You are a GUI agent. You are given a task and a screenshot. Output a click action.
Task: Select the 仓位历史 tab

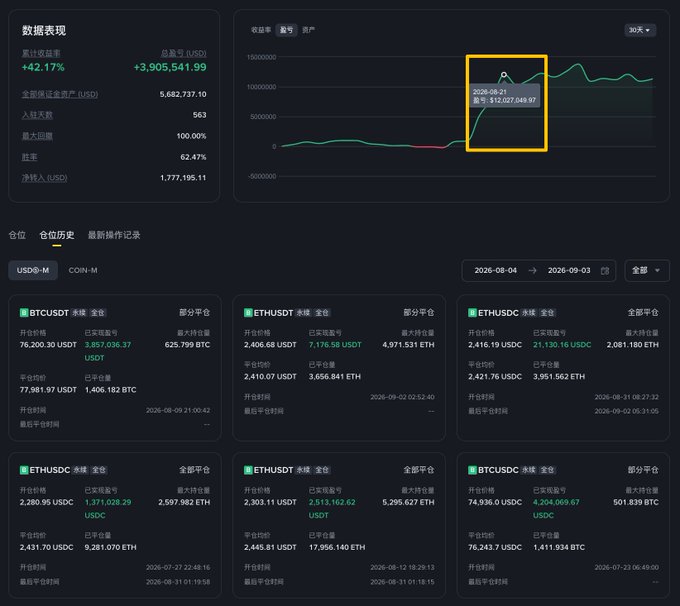tap(57, 235)
